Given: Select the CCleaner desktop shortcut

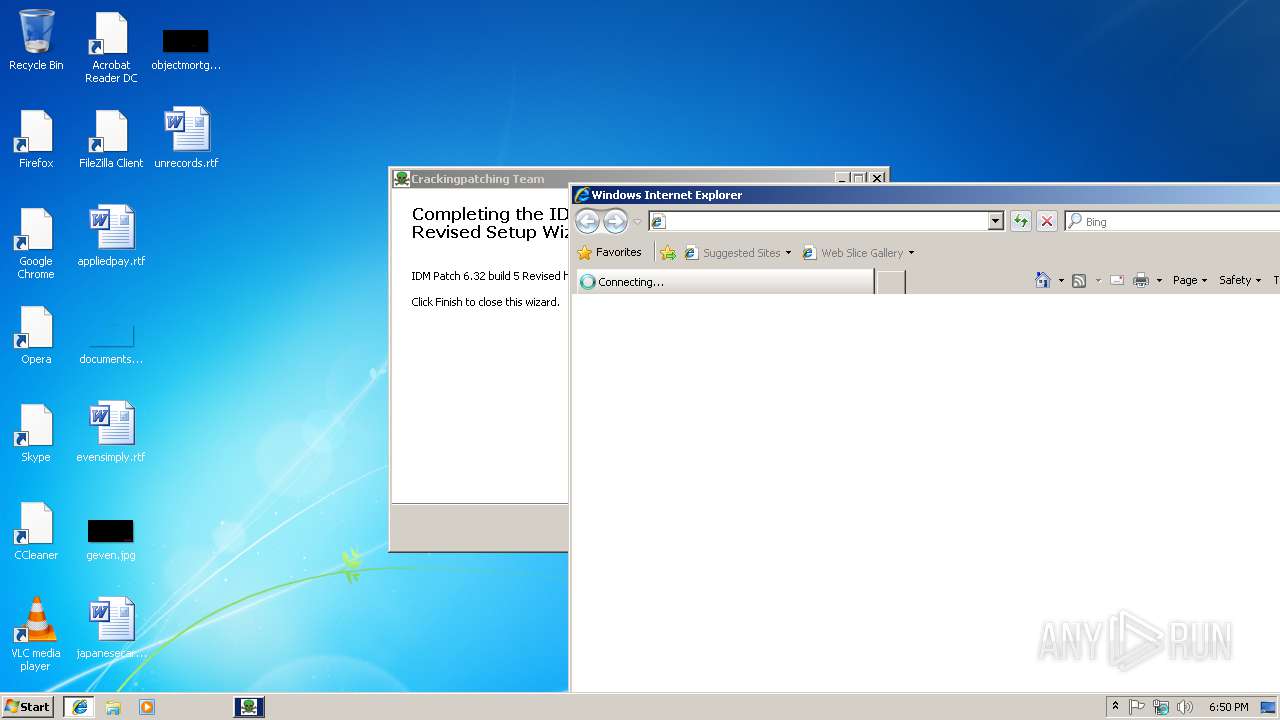Looking at the screenshot, I should point(36,531).
